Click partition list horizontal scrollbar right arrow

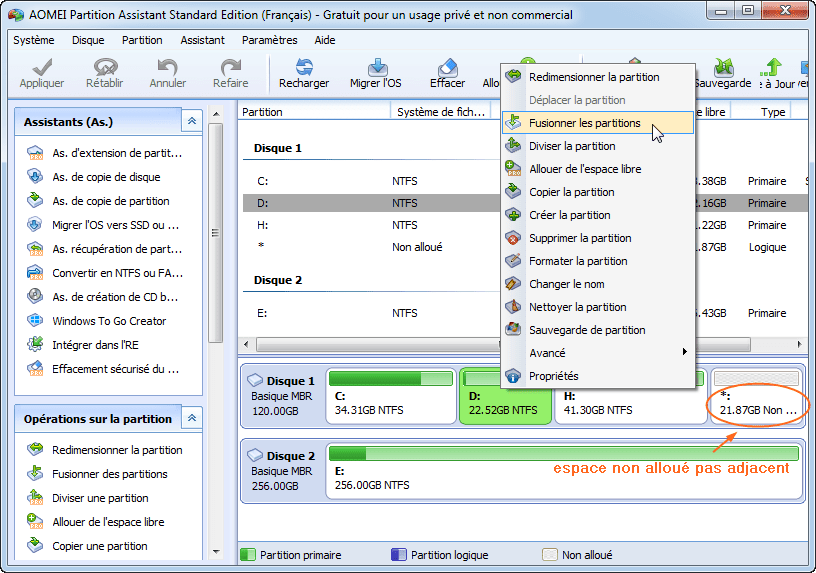point(799,344)
